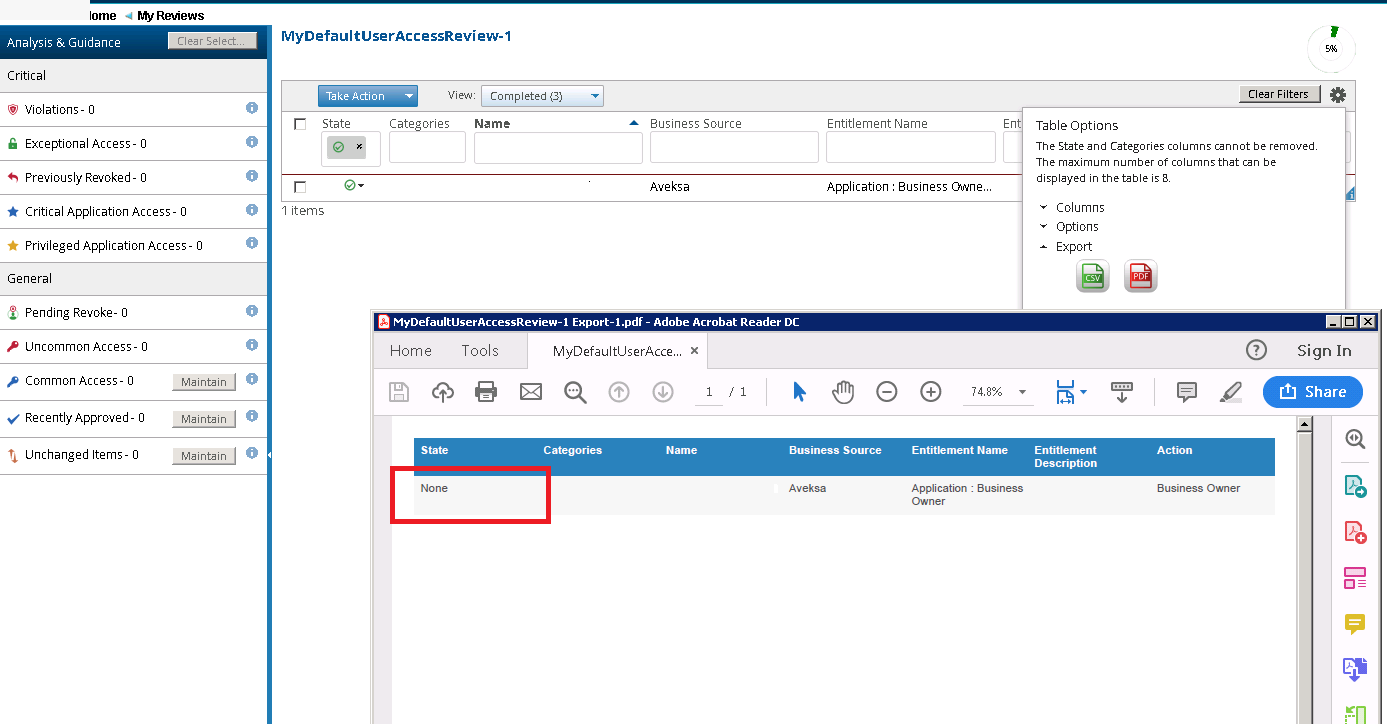Open the Add Comment speech bubble icon
This screenshot has width=1387, height=724.
(x=1187, y=392)
